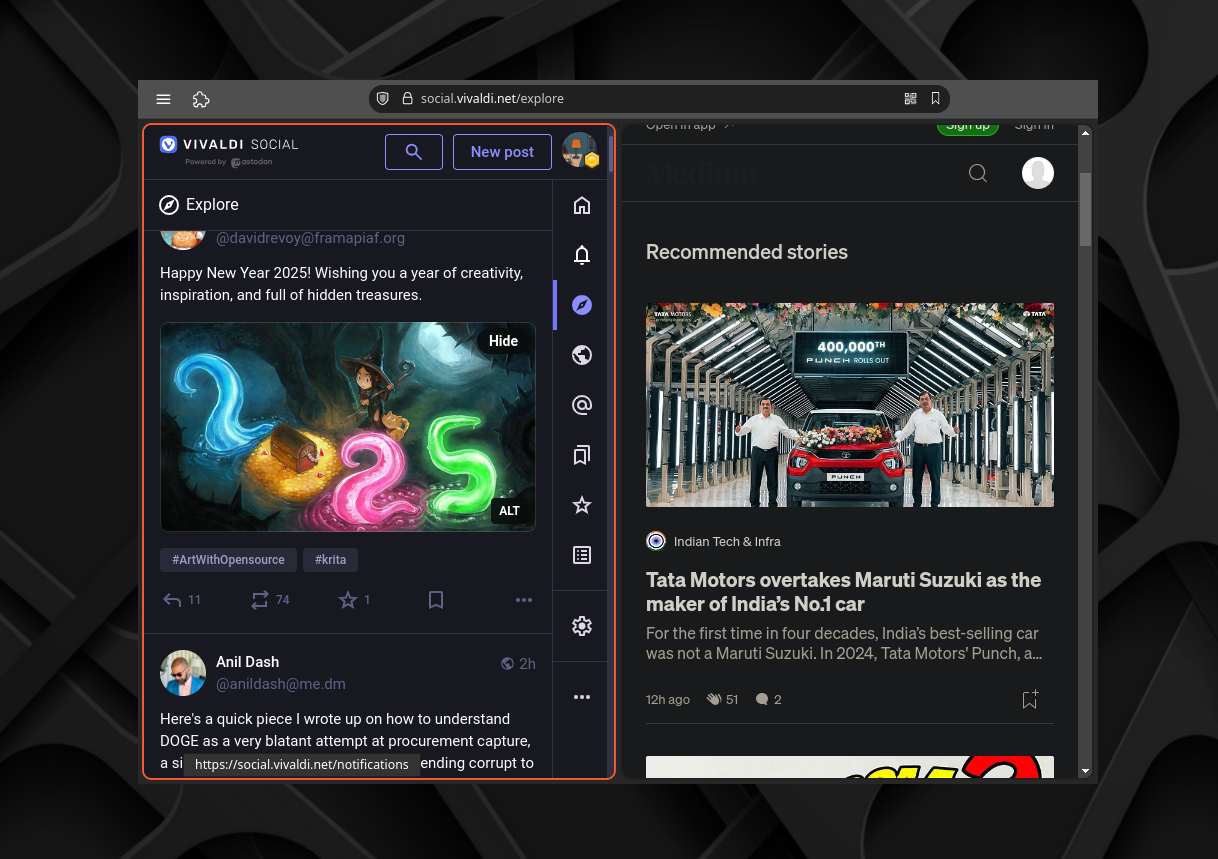Open Medium profile avatar menu

(x=1038, y=173)
